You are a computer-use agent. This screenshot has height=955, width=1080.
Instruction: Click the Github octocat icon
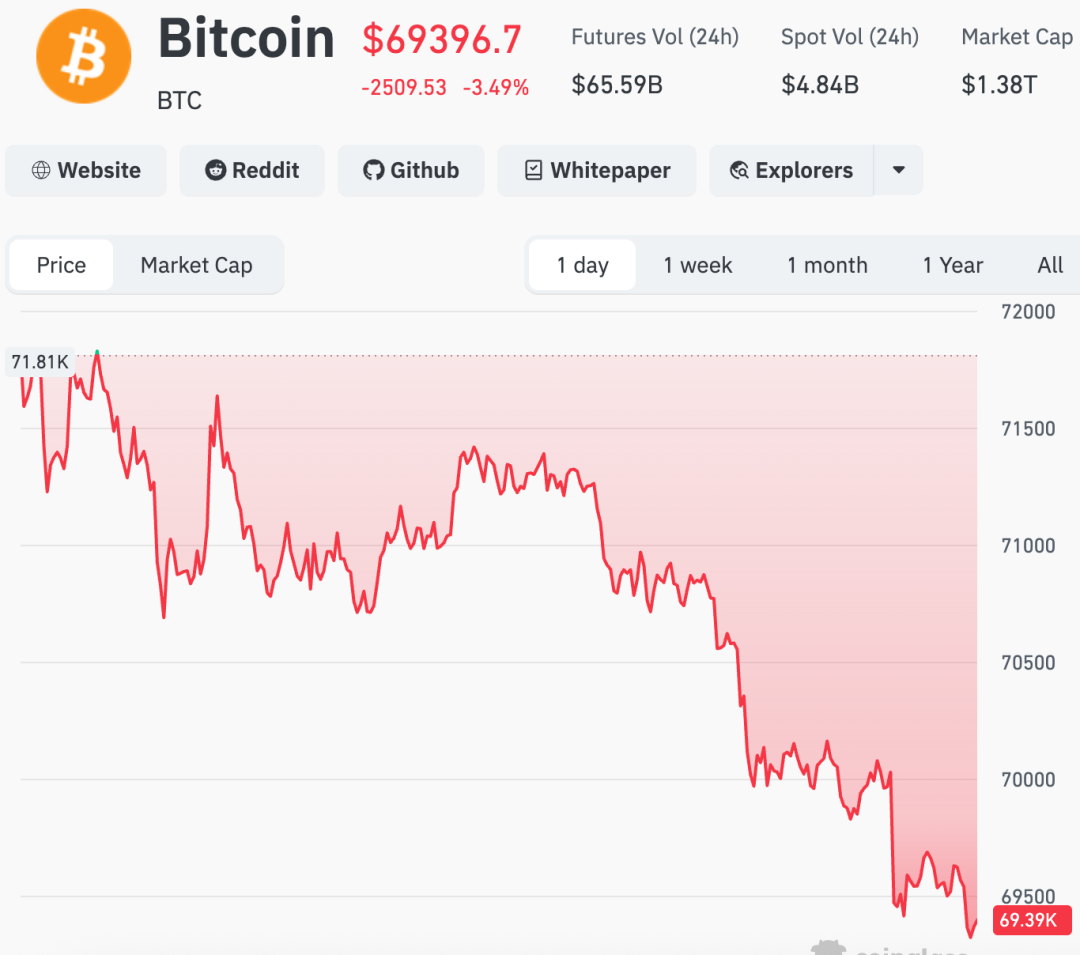tap(373, 170)
